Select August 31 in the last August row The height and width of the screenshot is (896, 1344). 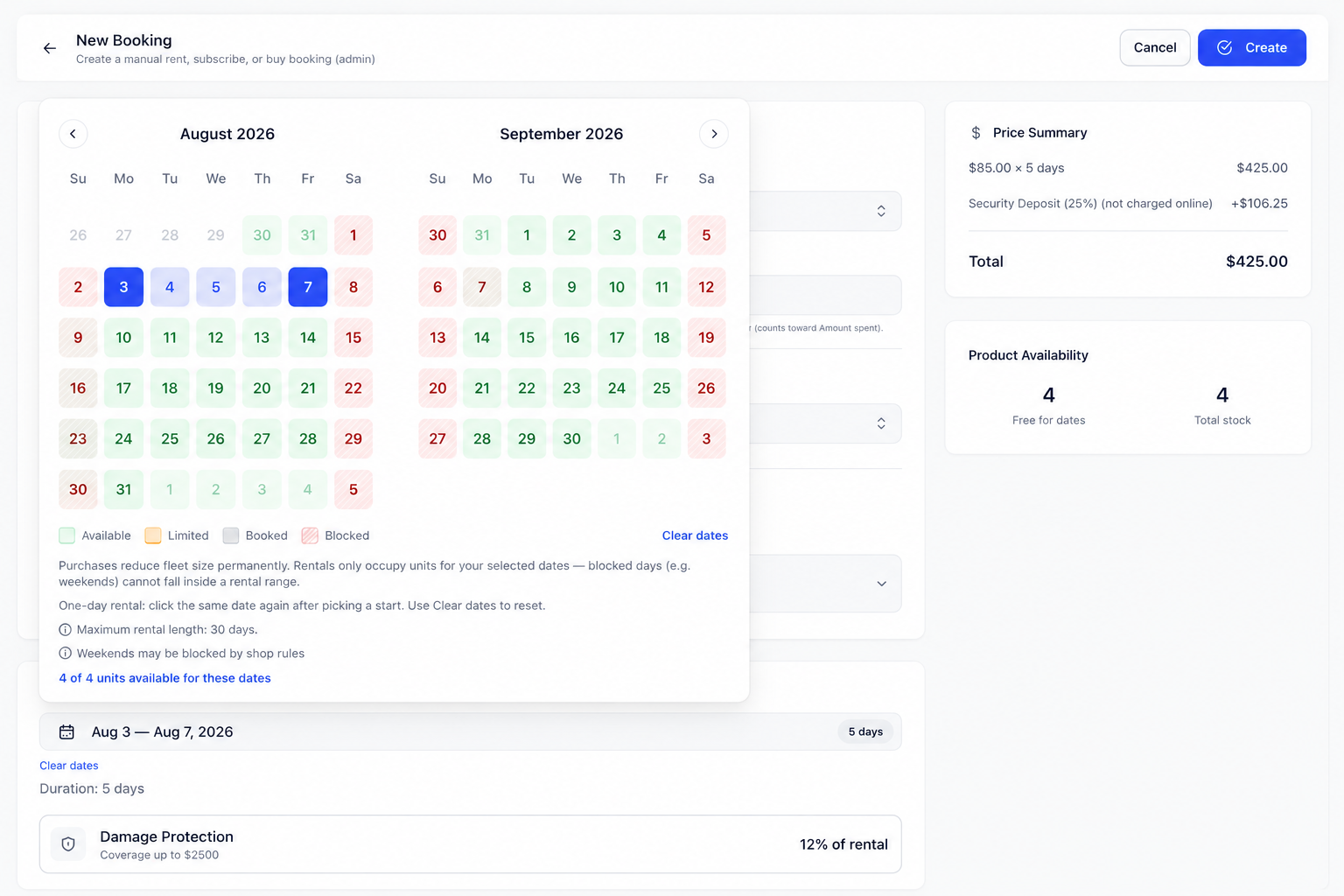[x=123, y=490]
